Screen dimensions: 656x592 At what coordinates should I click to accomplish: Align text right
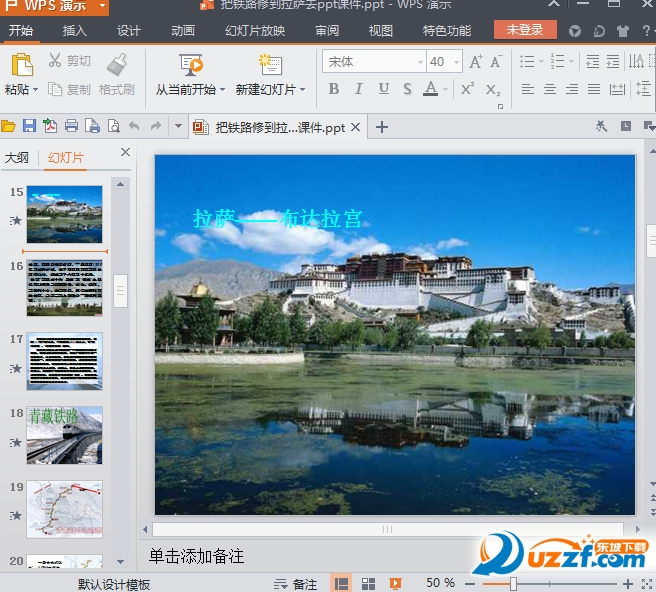(x=572, y=89)
